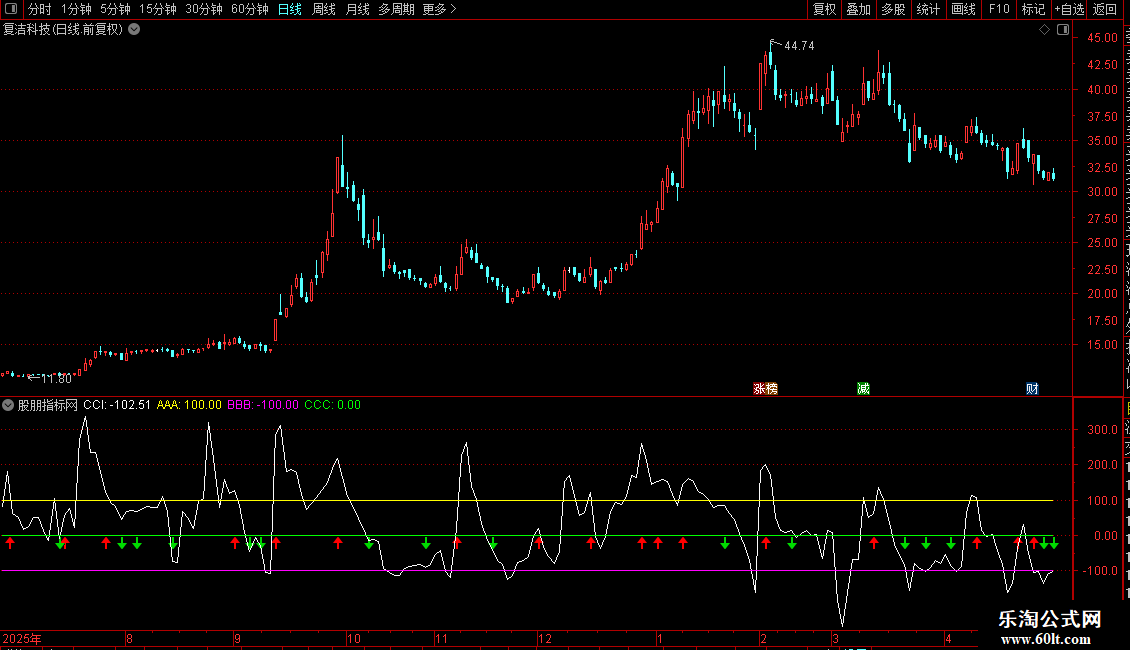
Task: Click the 2025年 label on time axis
Action: [x=22, y=638]
